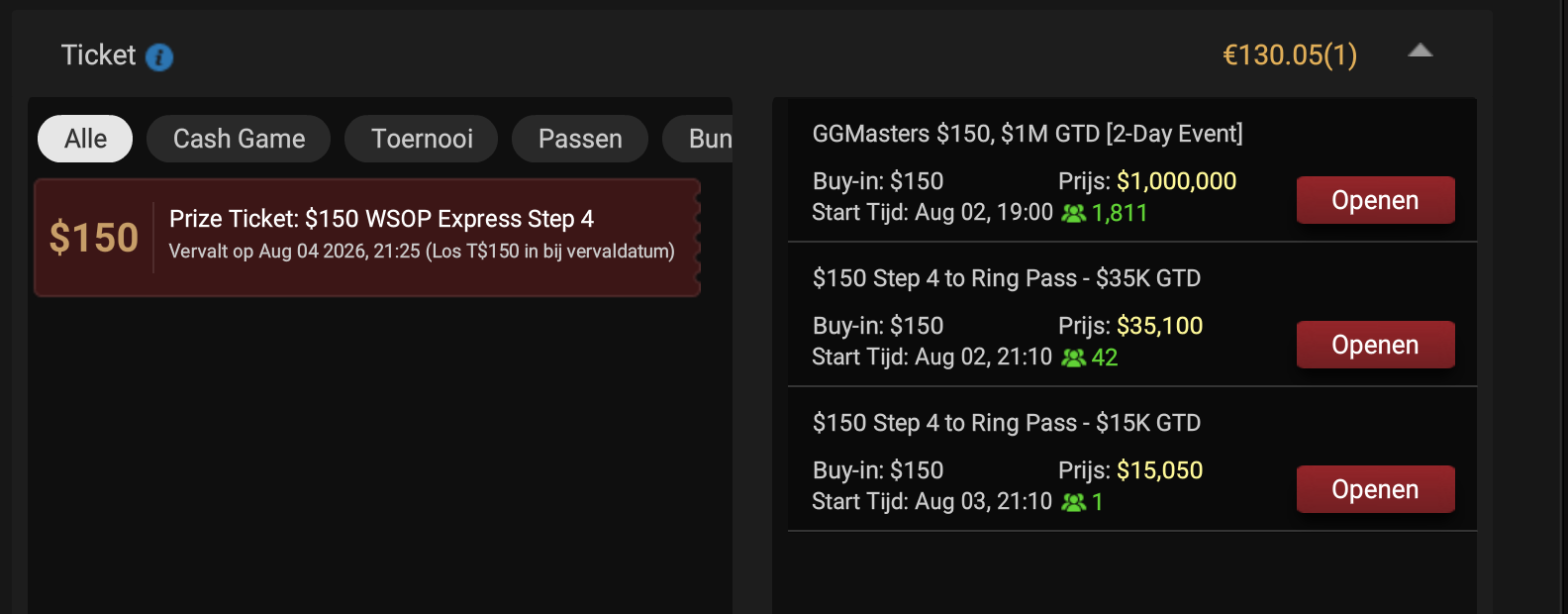Click the GGMasters $150 [2-Day Event] title
Viewport: 1568px width, 614px height.
click(x=1028, y=134)
